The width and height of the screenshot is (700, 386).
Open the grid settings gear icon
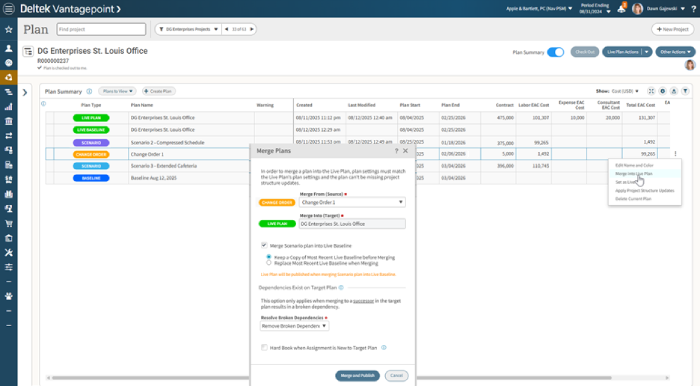[662, 91]
